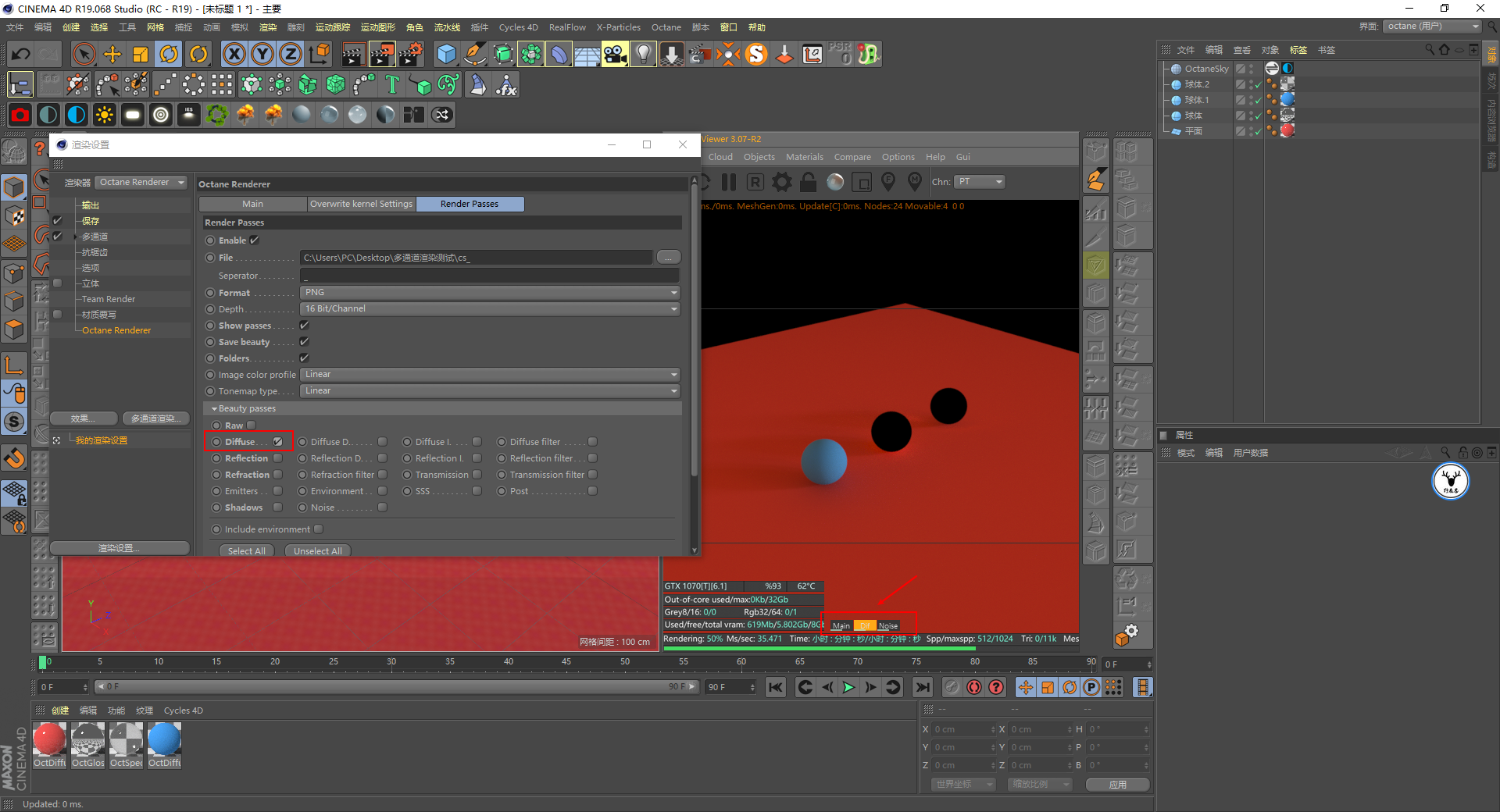Image resolution: width=1500 pixels, height=812 pixels.
Task: Open the Depth 16 Bit/Channel dropdown
Action: tap(490, 309)
